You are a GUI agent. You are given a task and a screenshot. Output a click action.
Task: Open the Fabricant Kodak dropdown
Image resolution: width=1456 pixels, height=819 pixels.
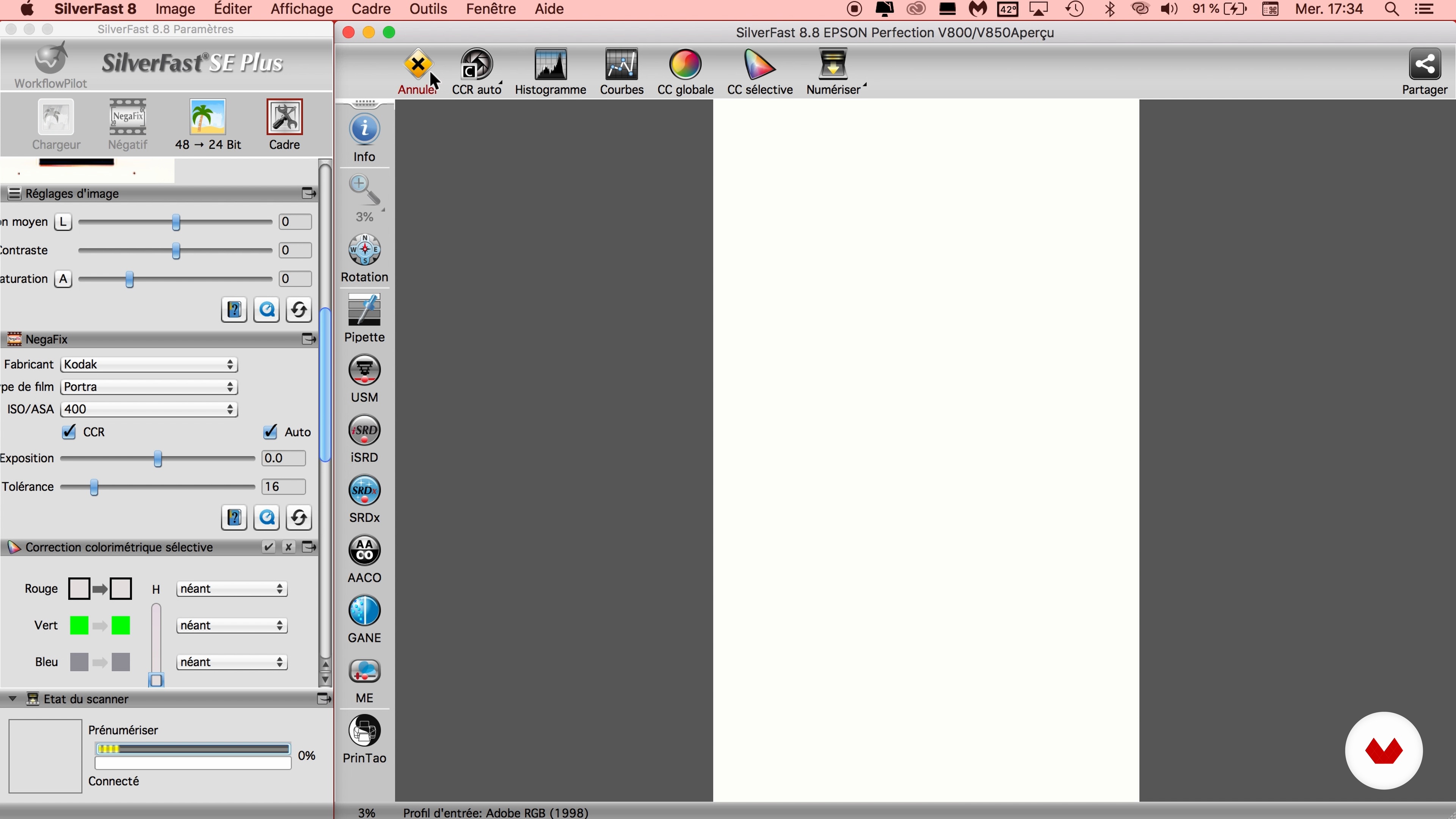[x=149, y=364]
